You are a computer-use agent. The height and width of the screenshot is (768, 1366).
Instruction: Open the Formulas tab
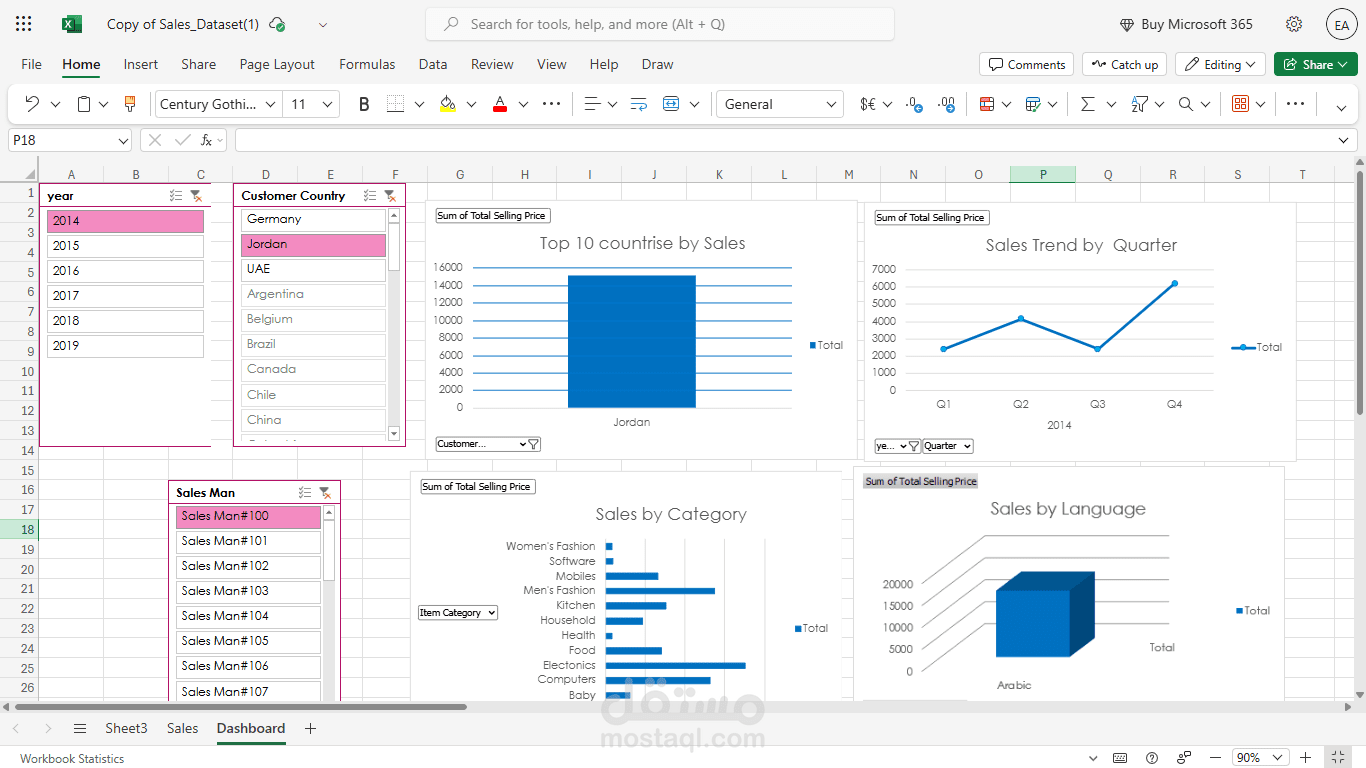(367, 64)
